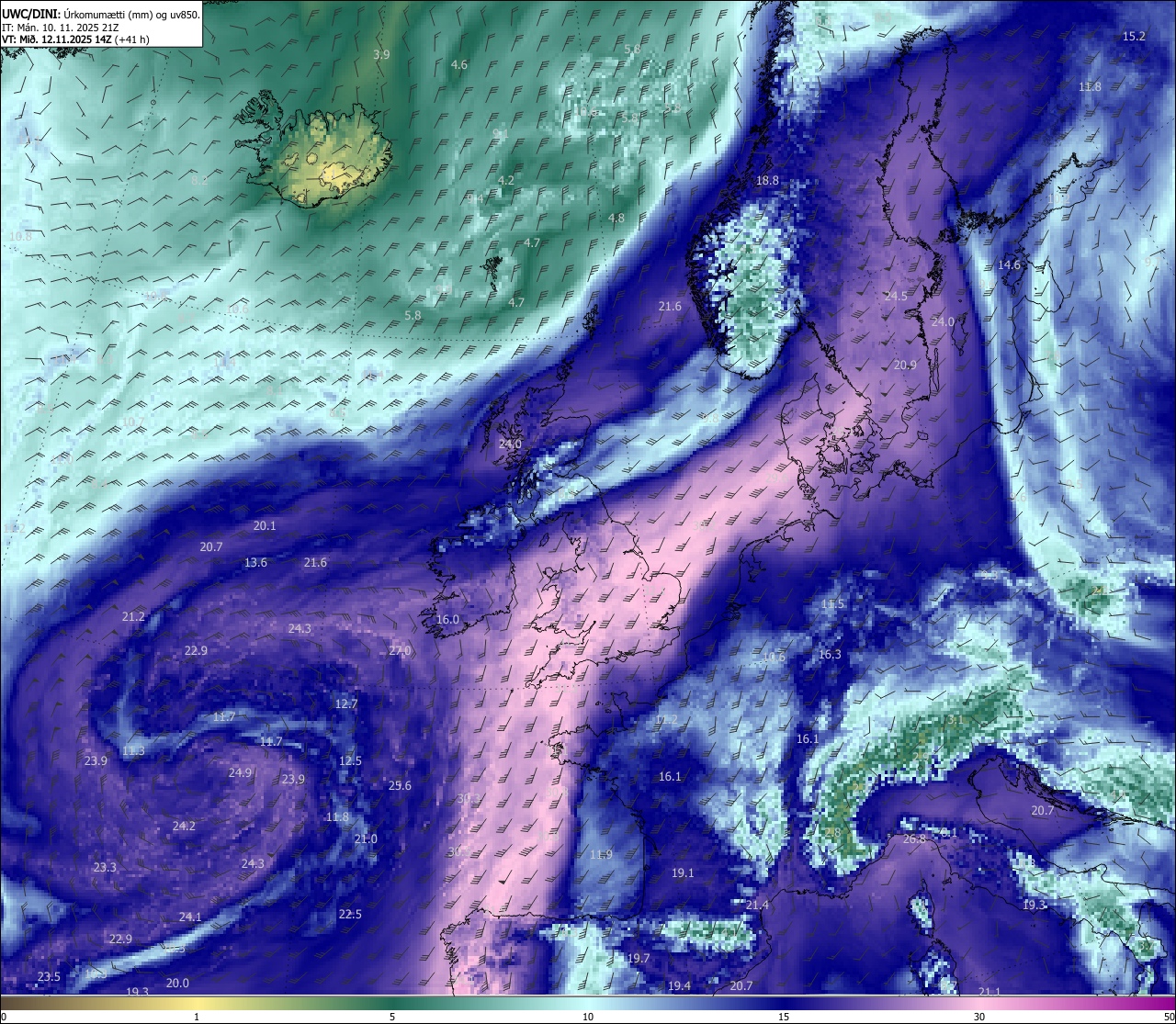Click the 21.0 value on the map
This screenshot has width=1176, height=1024.
coord(366,839)
